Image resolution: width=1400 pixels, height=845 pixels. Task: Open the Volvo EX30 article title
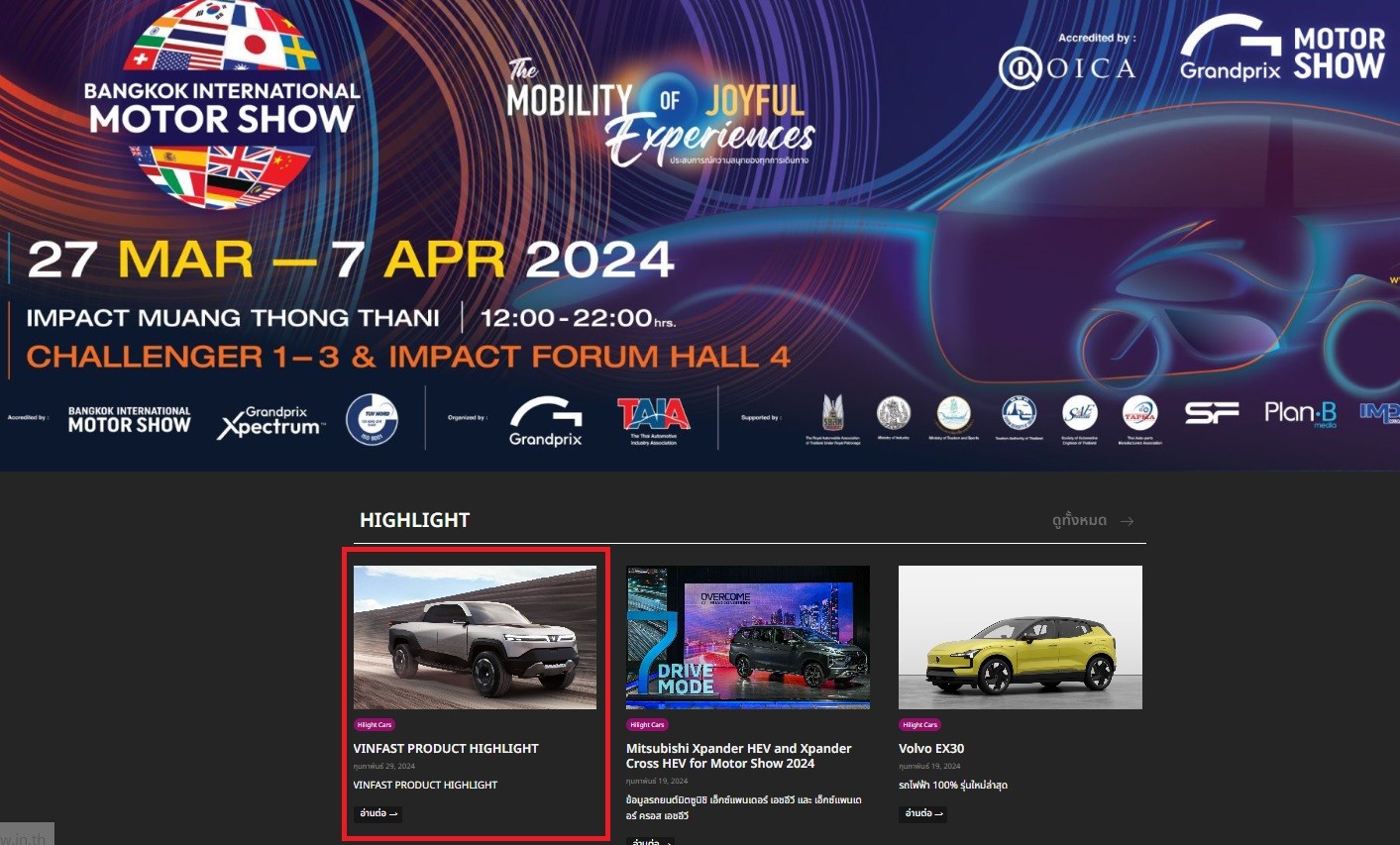[931, 749]
